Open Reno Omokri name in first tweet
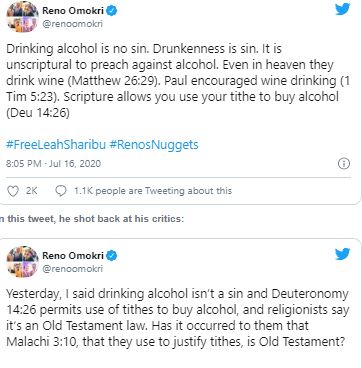The height and width of the screenshot is (368, 362). click(73, 11)
